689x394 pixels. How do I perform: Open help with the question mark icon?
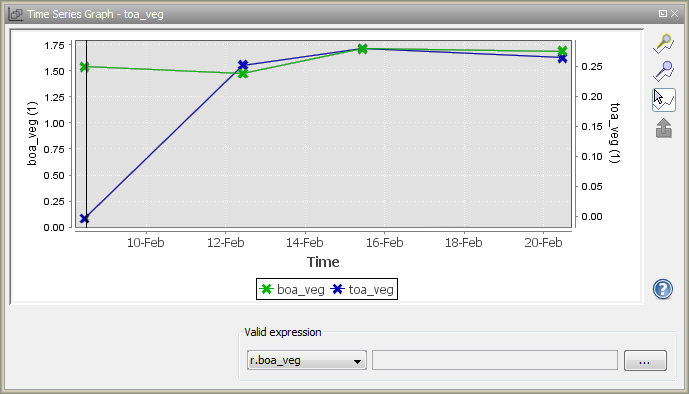click(x=663, y=289)
